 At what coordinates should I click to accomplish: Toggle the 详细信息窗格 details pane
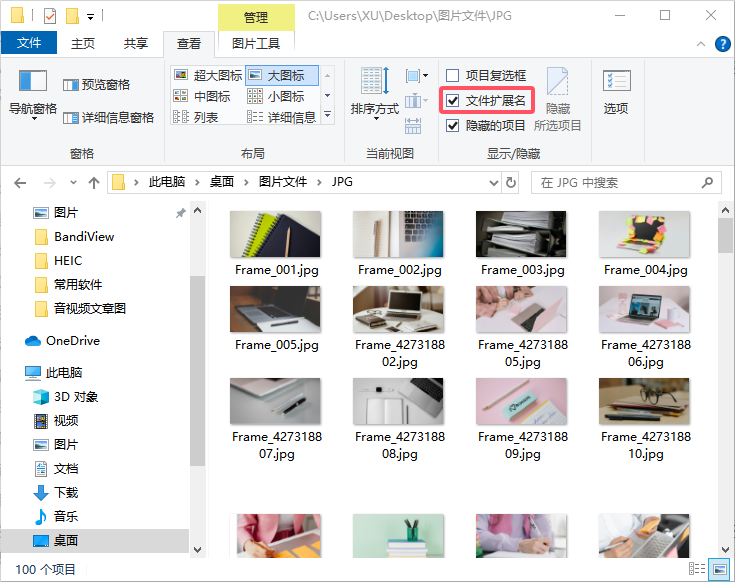(108, 118)
